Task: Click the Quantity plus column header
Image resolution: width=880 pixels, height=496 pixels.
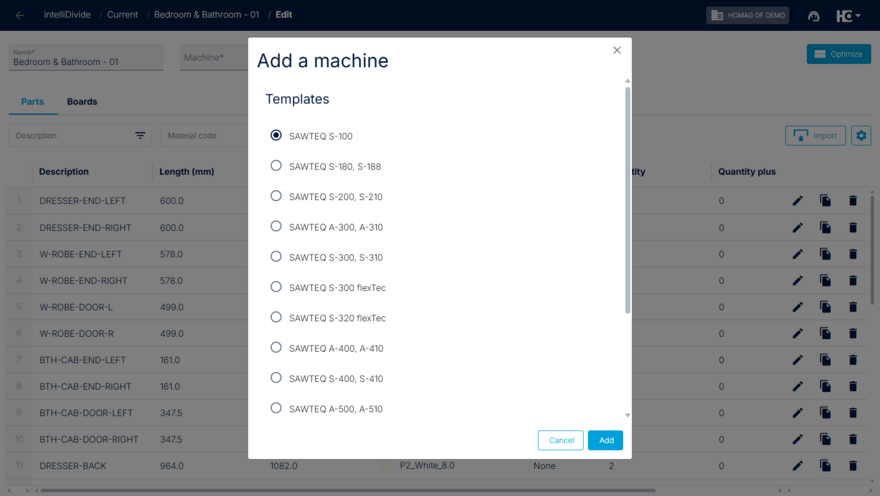Action: coord(746,172)
